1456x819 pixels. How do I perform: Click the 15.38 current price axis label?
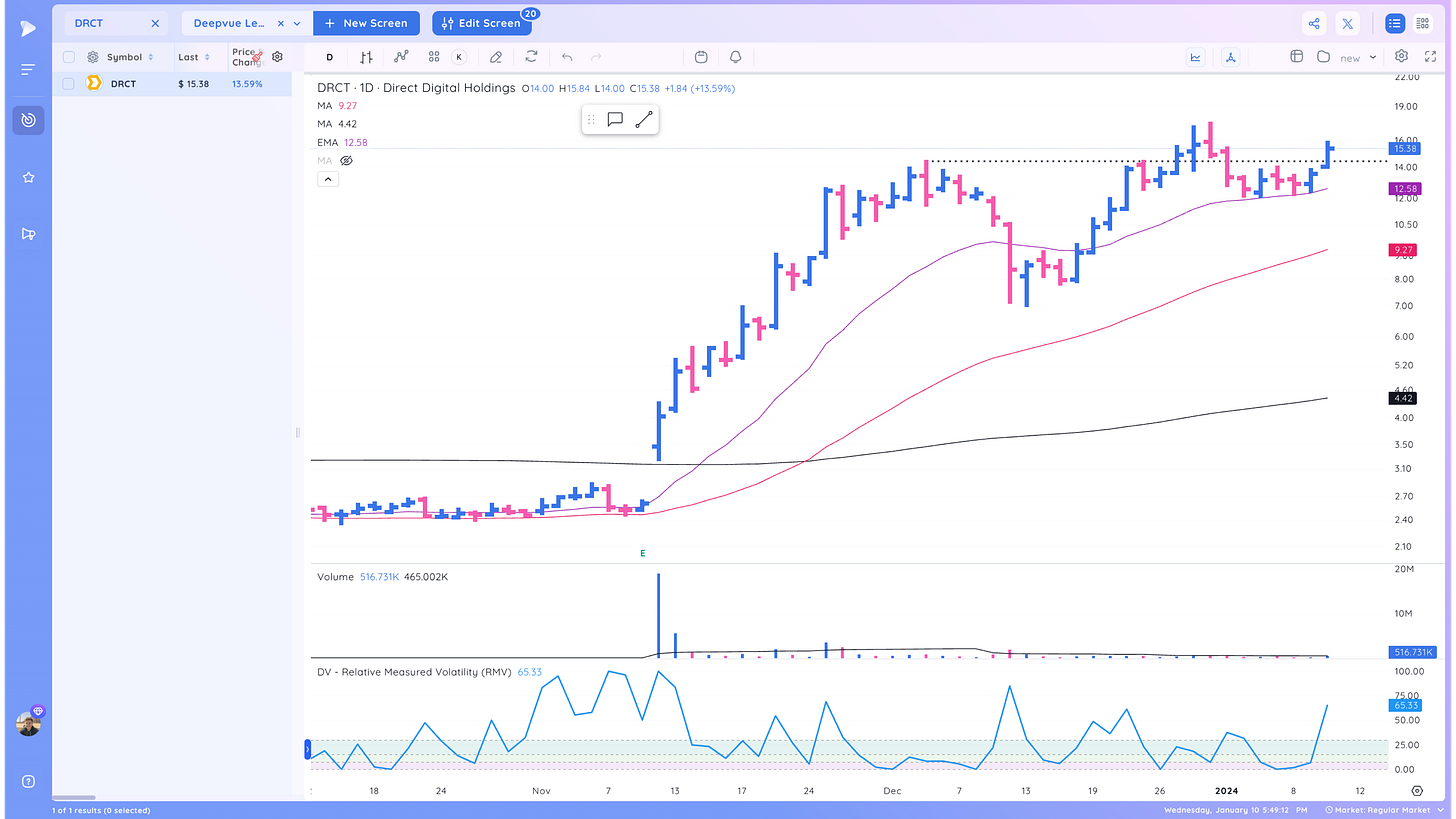click(1405, 149)
